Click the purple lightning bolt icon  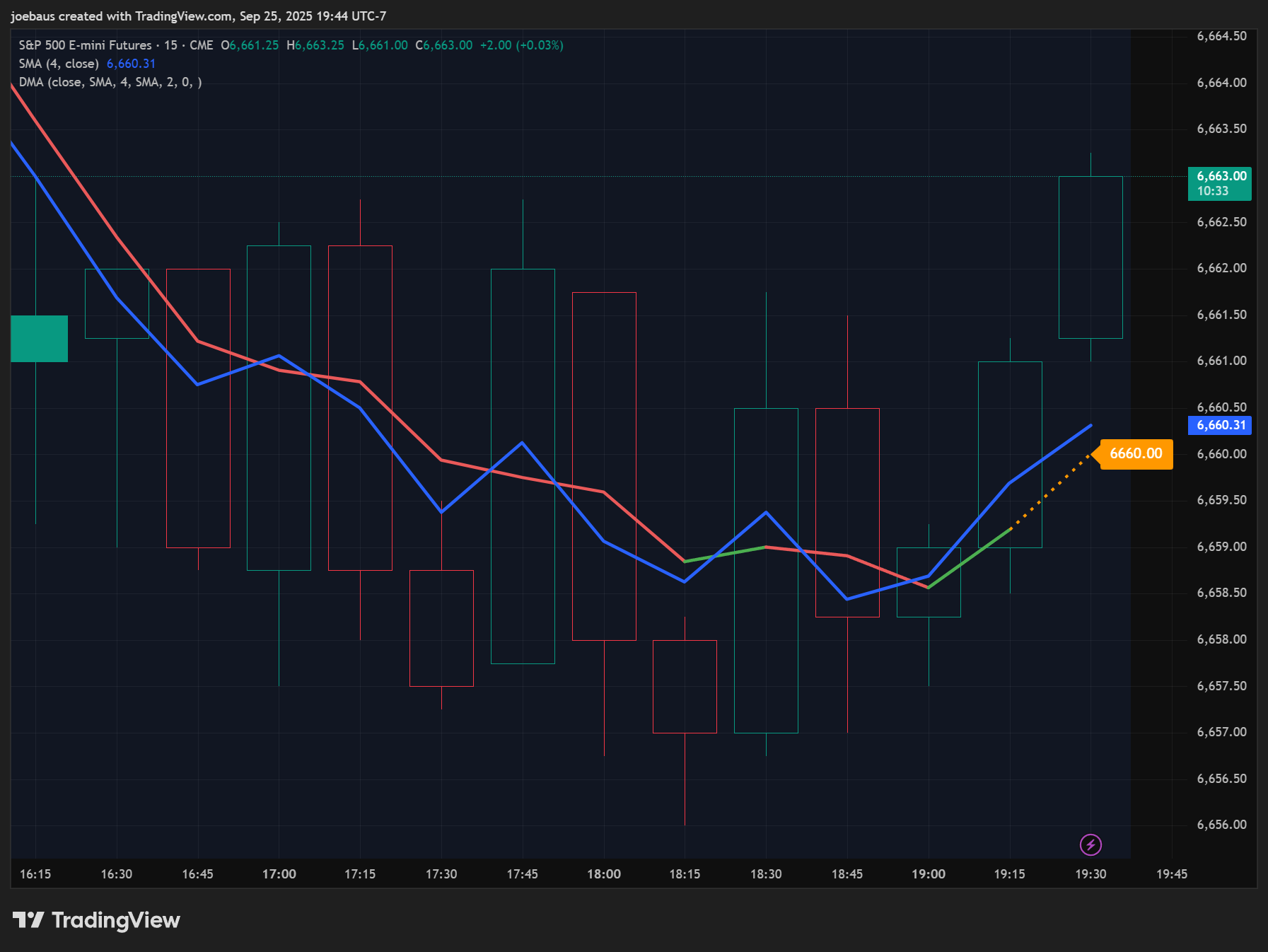[1090, 844]
